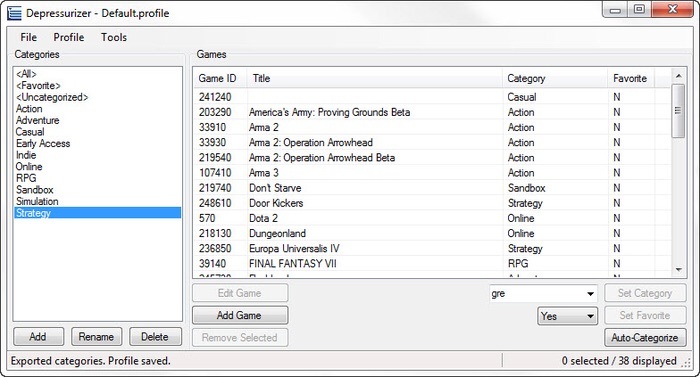Screen dimensions: 700x377
Task: Select the Europa Universalis IV row
Action: [x=432, y=248]
